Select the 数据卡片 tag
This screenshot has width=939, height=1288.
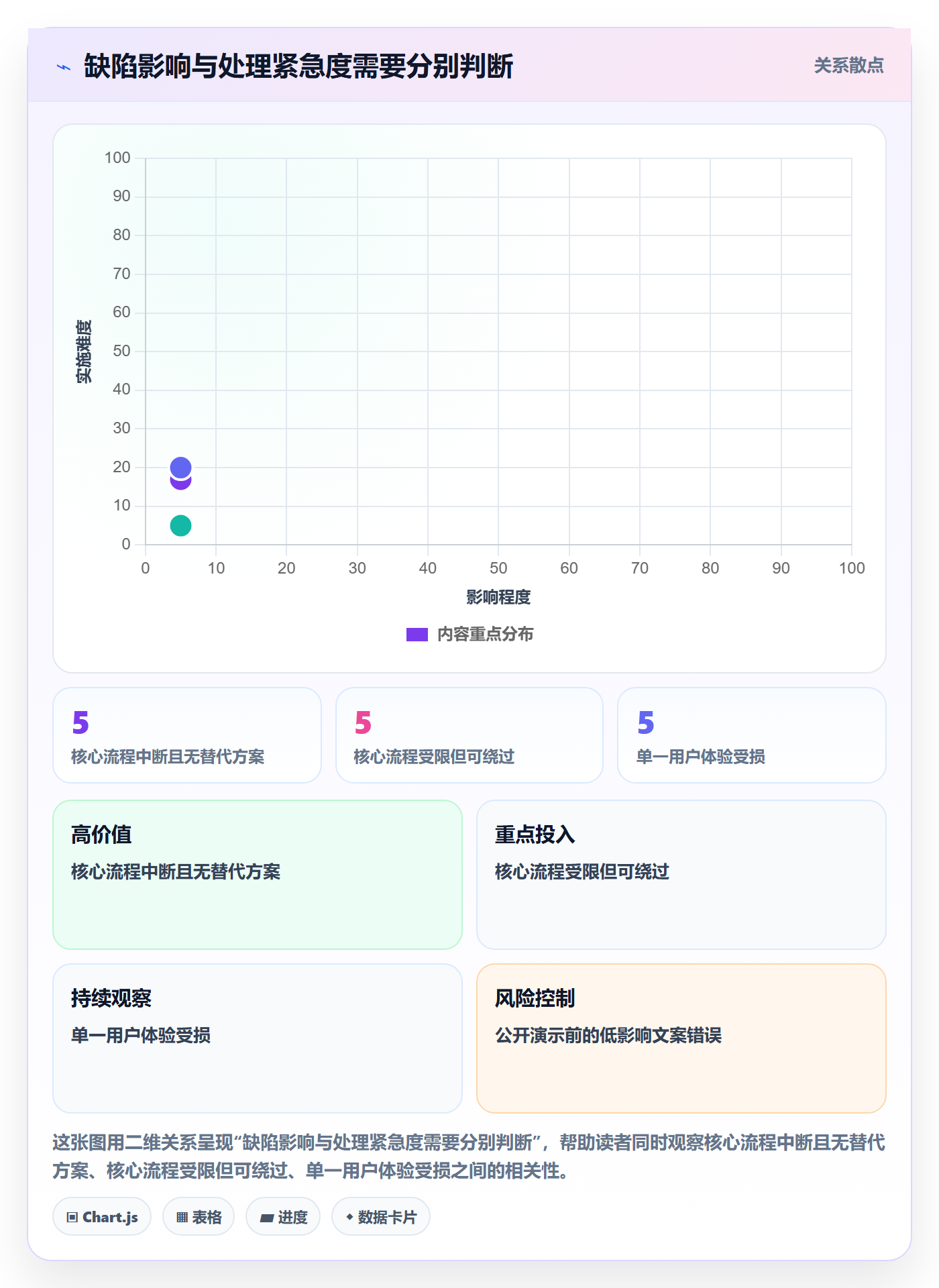point(381,1216)
